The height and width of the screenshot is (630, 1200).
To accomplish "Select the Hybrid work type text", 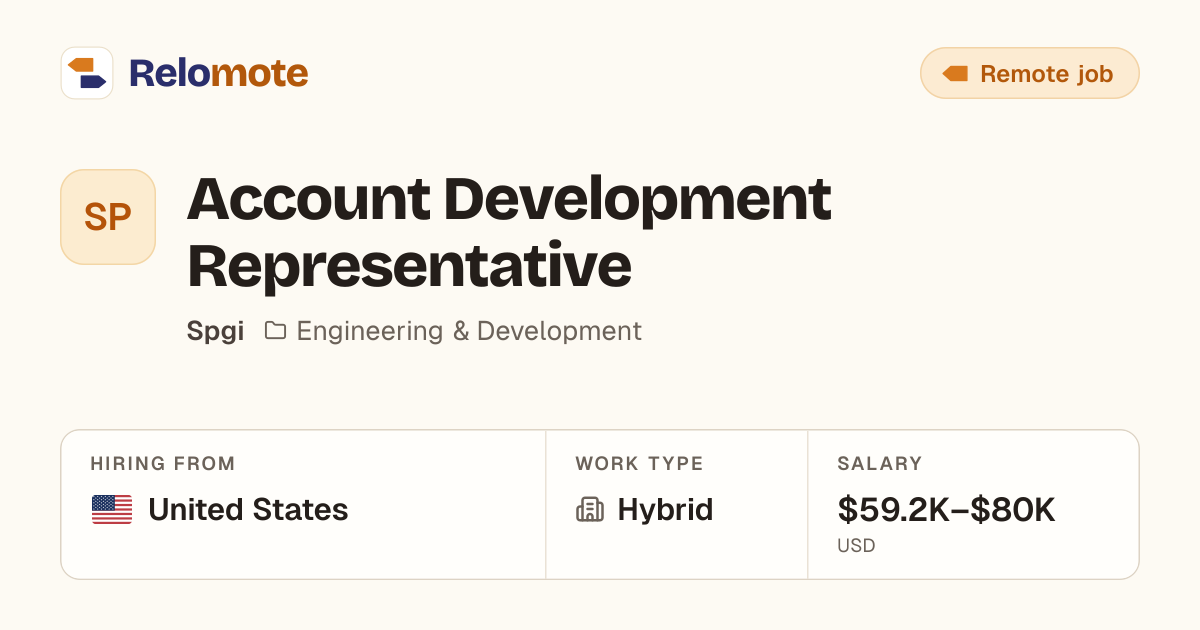I will [665, 510].
